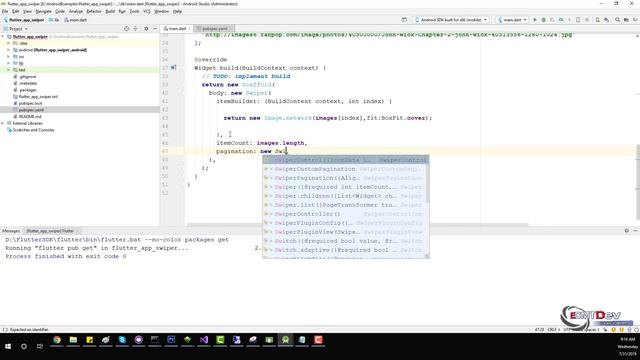Screen dimensions: 640x360
Task: Select SwiperController() completion suggestion
Action: [x=345, y=214]
